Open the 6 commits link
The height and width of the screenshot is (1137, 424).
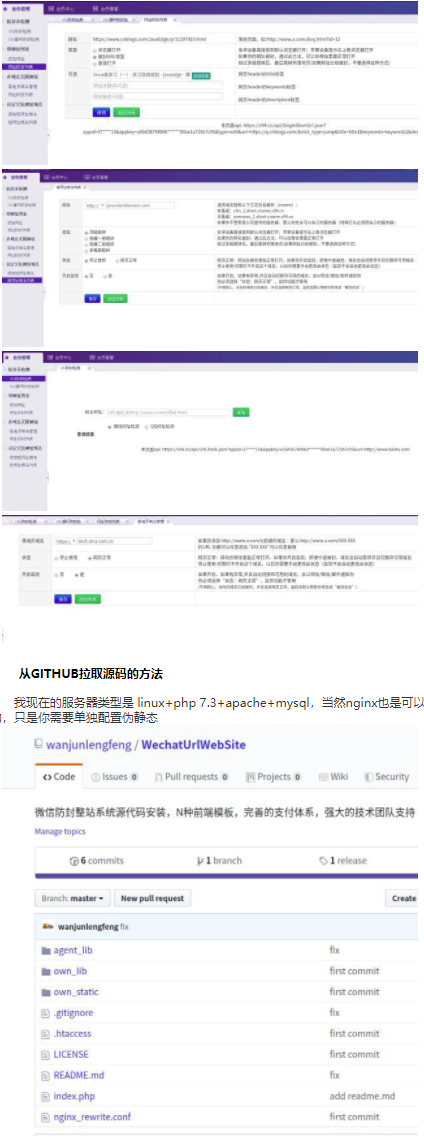click(96, 861)
